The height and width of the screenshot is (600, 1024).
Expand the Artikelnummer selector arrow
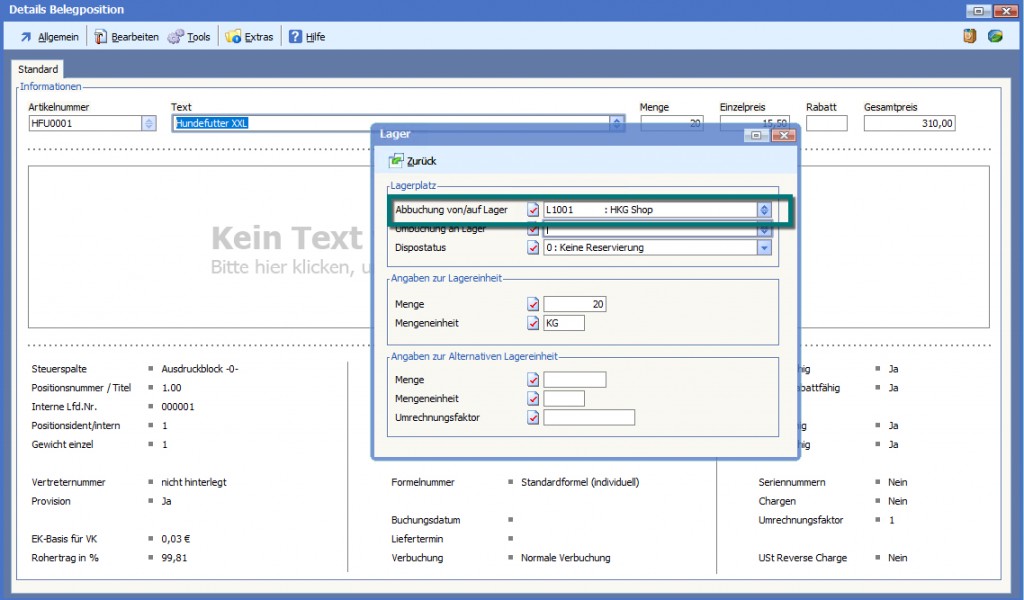[x=149, y=124]
